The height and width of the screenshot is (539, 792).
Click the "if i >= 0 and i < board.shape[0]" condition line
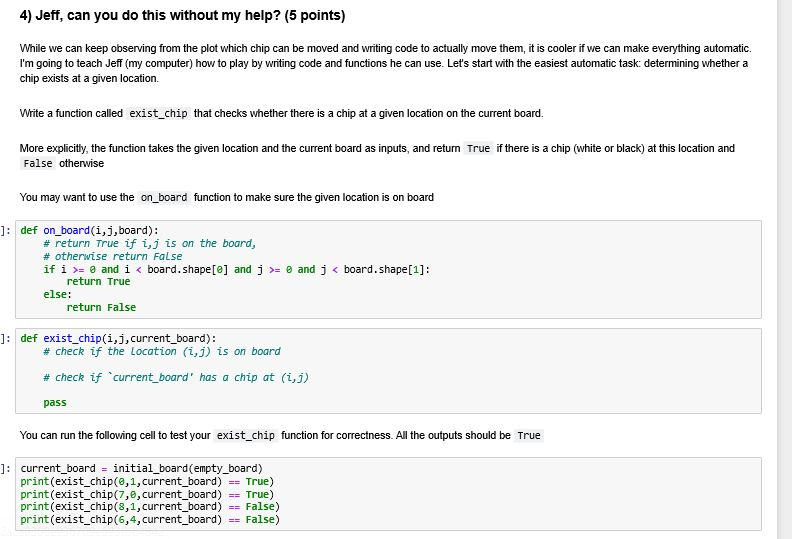pos(237,269)
